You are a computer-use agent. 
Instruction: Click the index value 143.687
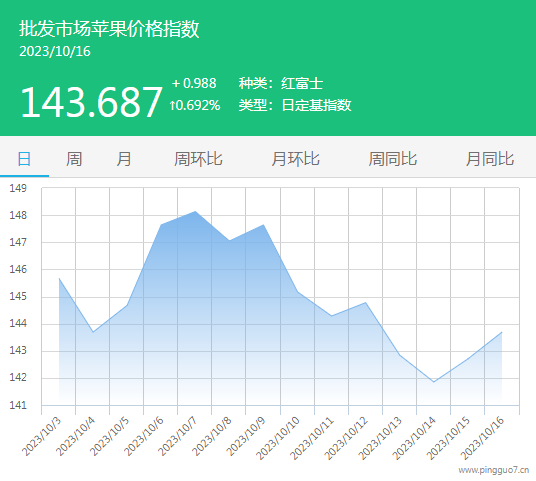[91, 102]
